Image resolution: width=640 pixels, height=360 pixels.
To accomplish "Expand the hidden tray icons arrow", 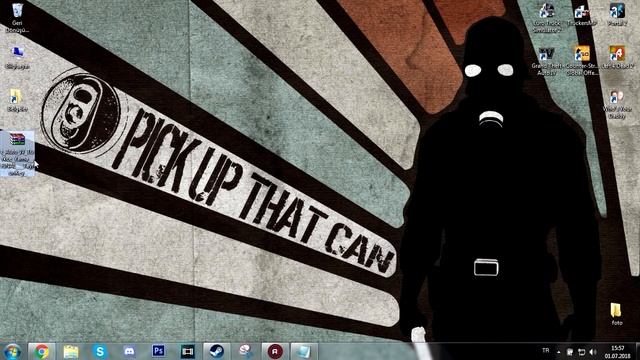I will point(558,352).
